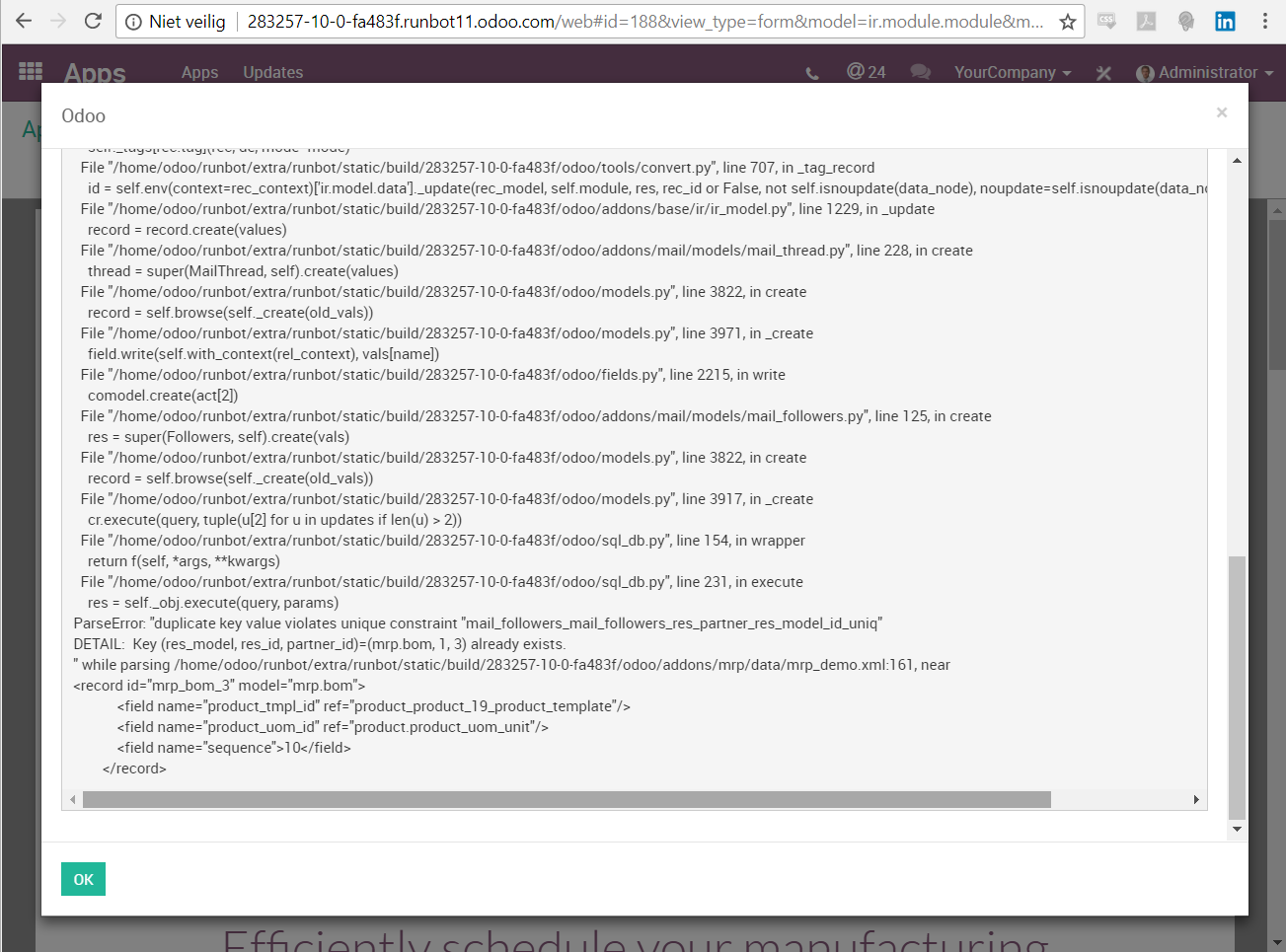Click the ParseError duplicate key line

click(478, 623)
